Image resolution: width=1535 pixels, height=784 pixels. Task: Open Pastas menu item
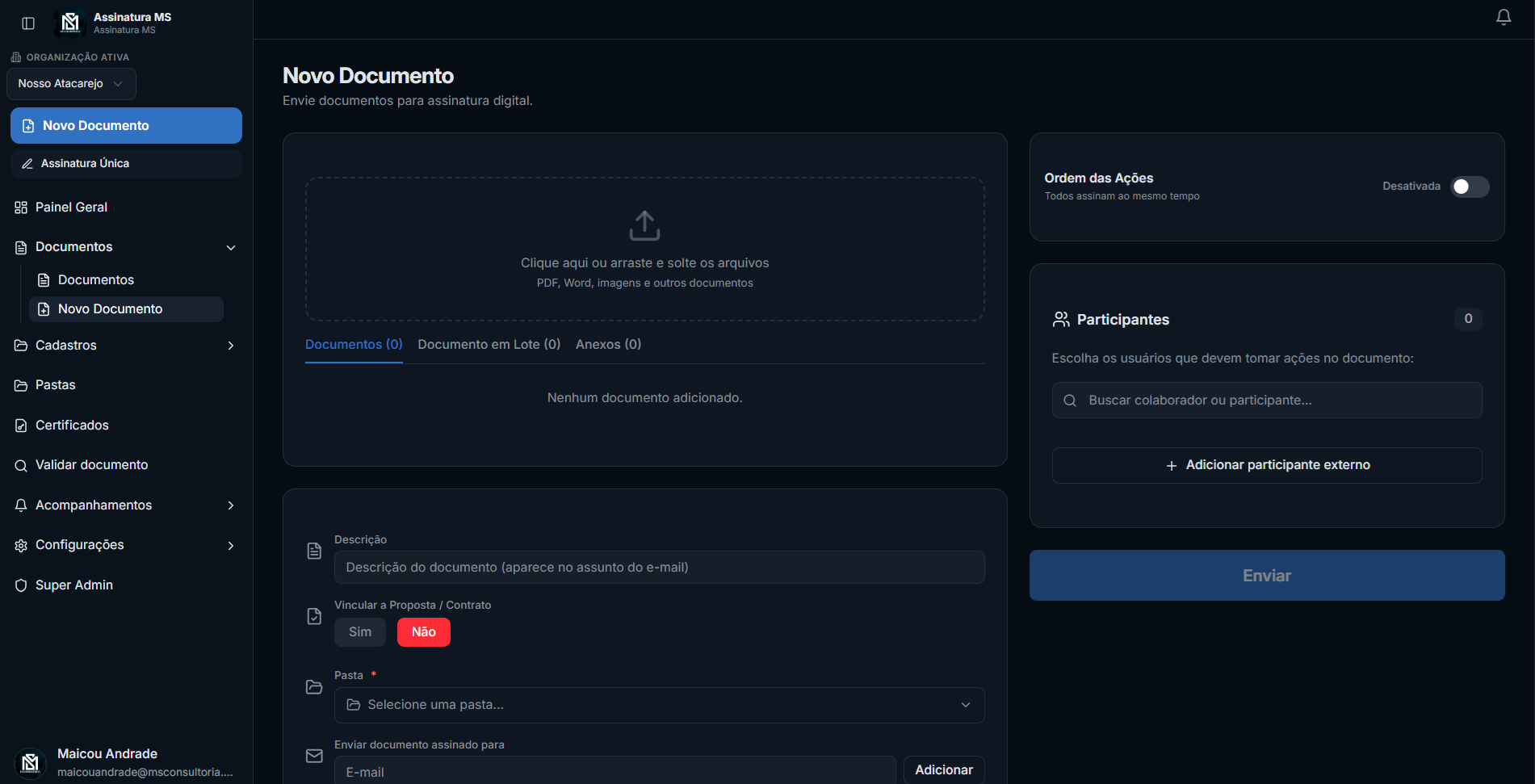pos(126,385)
